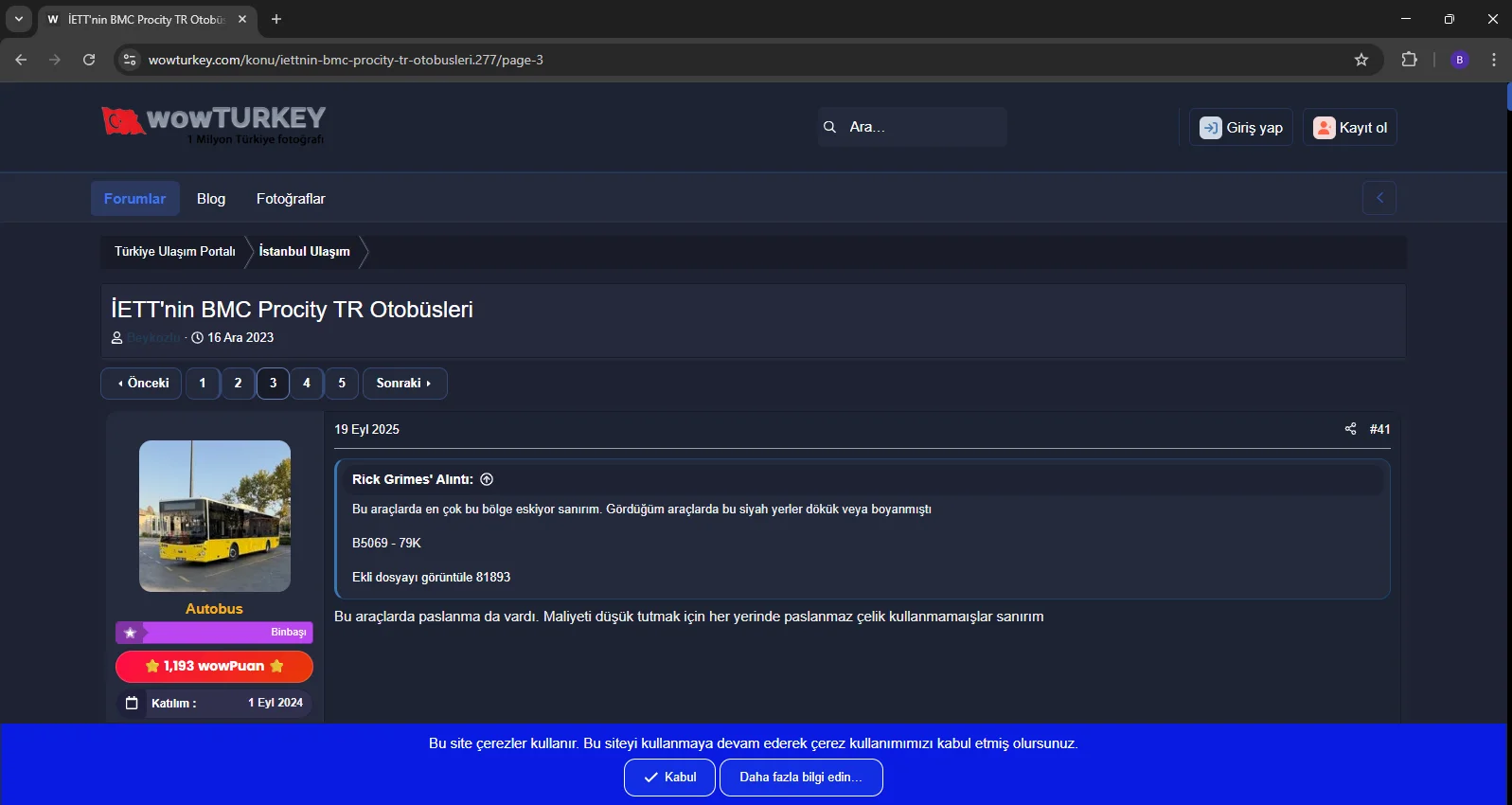
Task: Go to page 4 of the thread
Action: 307,384
